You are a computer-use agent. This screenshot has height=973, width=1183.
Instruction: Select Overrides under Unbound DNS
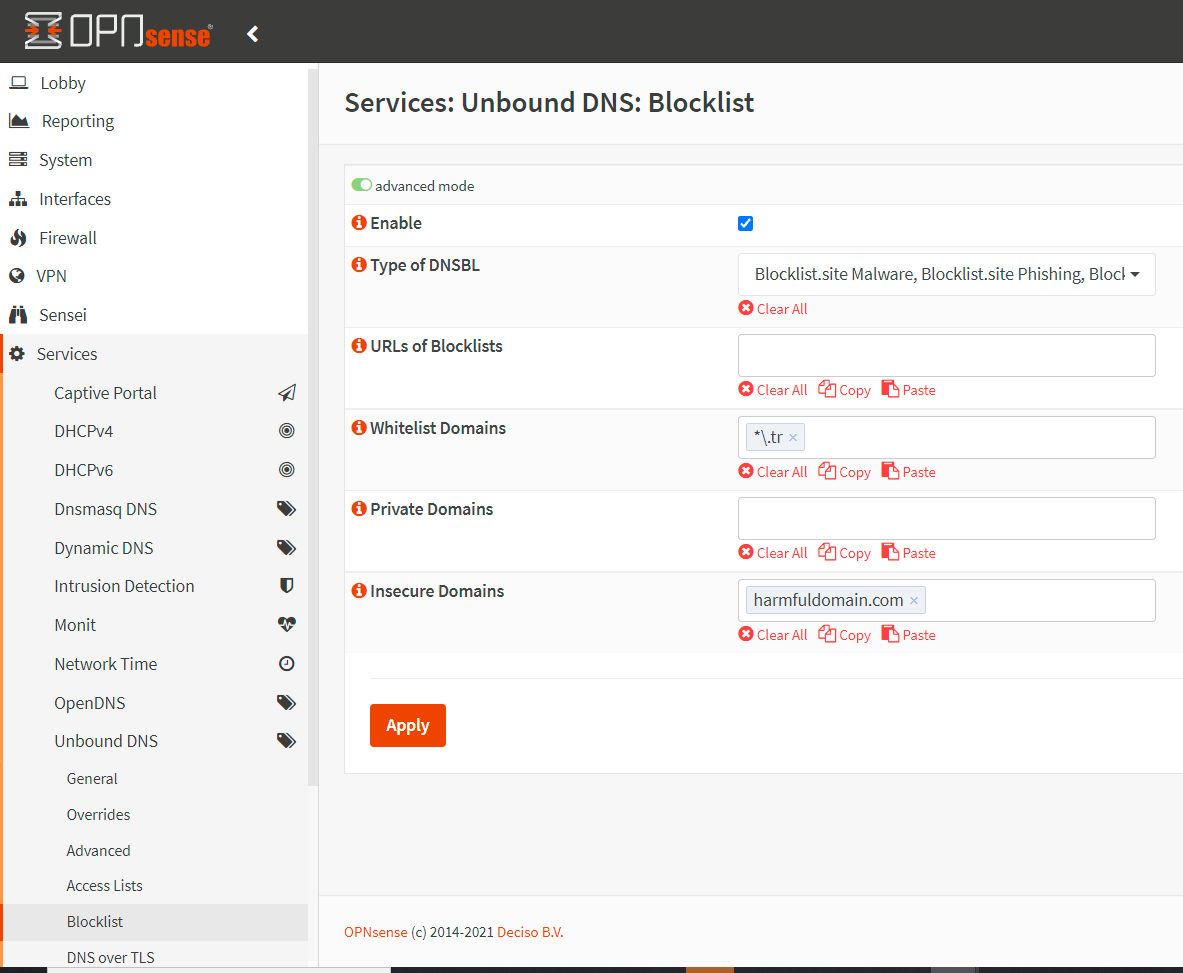[x=98, y=814]
